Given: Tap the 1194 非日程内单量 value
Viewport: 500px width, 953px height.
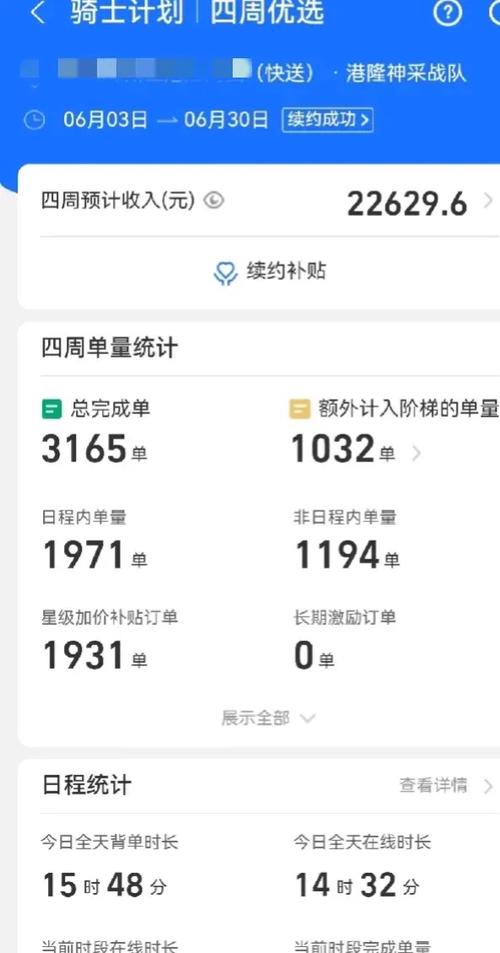Looking at the screenshot, I should click(337, 555).
